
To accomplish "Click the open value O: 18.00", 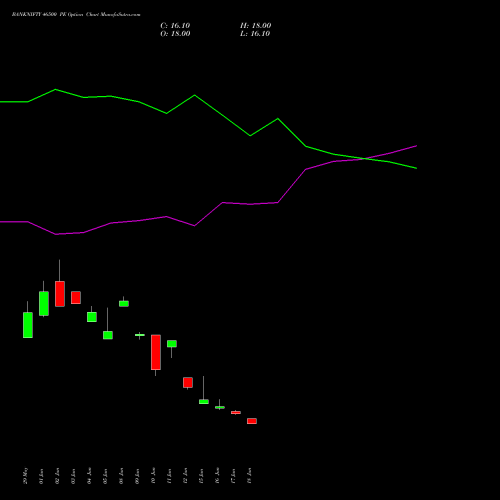I will tap(175, 34).
